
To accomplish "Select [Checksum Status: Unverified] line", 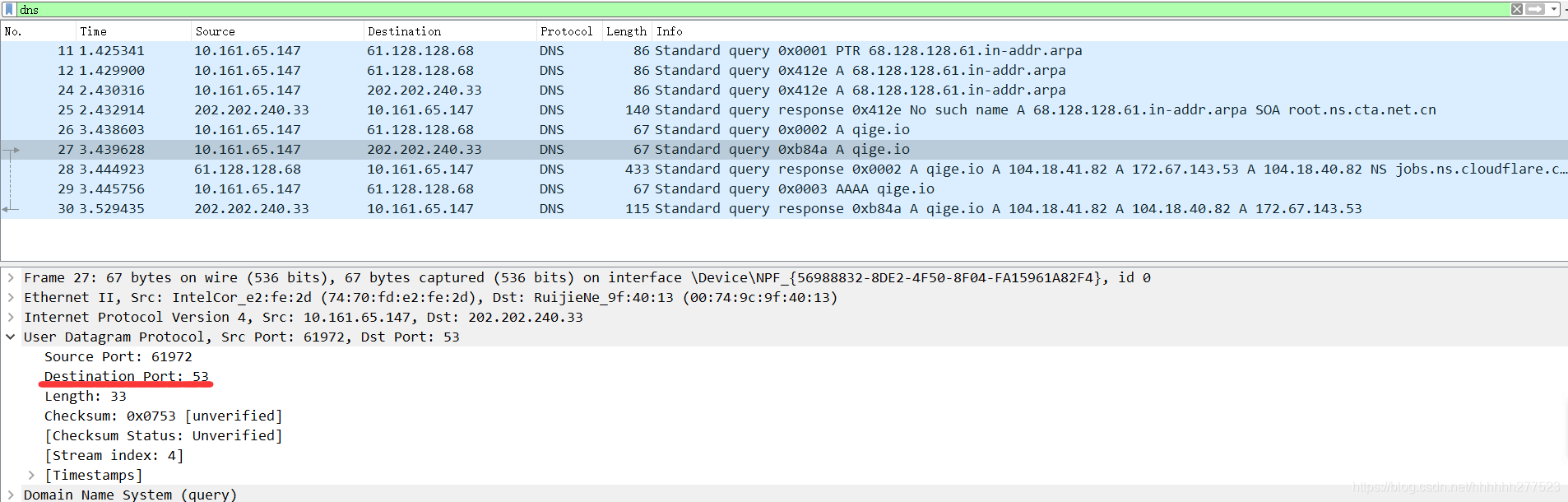I will tap(164, 436).
